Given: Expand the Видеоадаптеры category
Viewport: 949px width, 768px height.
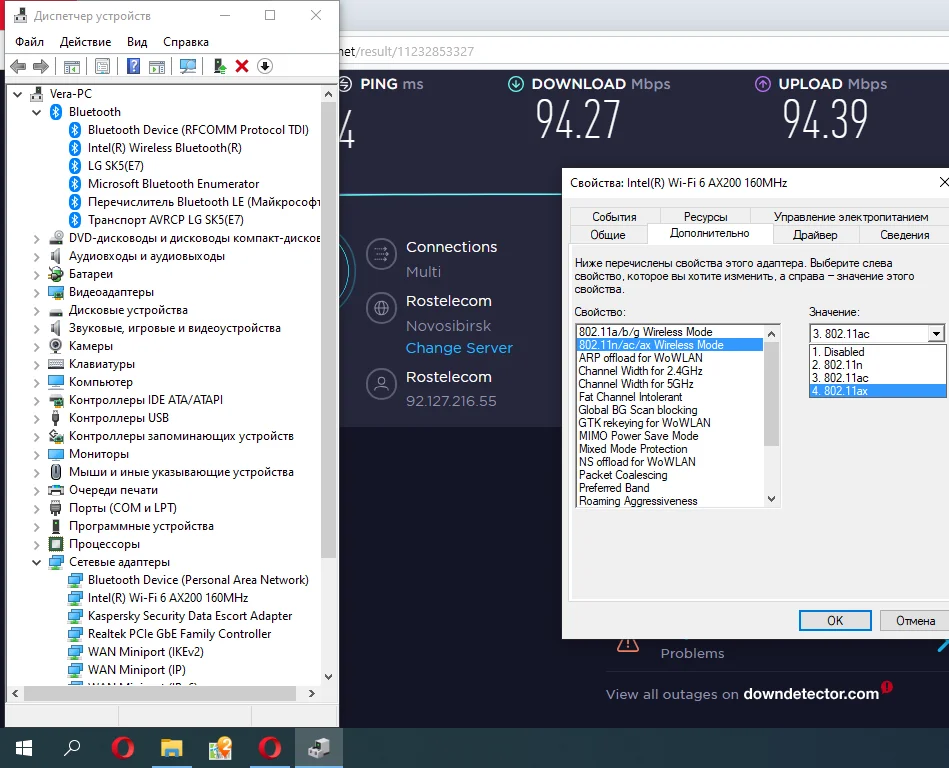Looking at the screenshot, I should (x=36, y=293).
